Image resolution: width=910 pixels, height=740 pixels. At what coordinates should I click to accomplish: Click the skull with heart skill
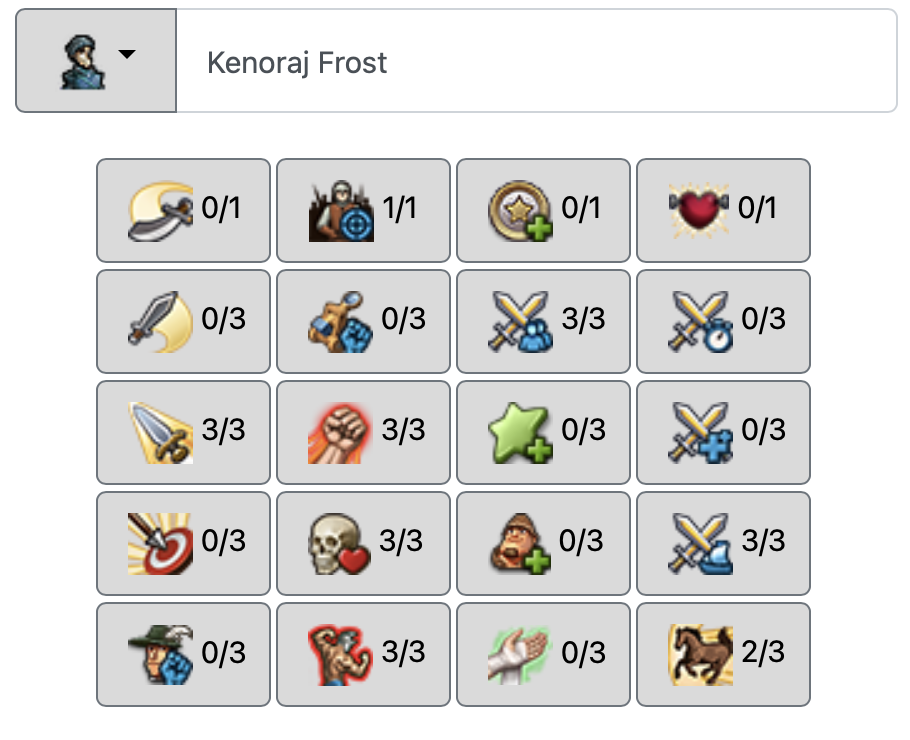(x=363, y=543)
